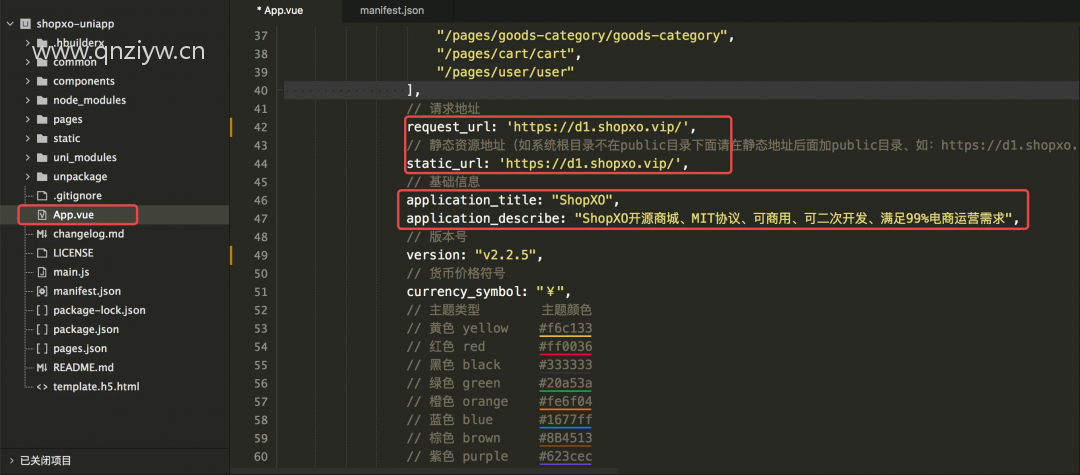Viewport: 1080px width, 475px height.
Task: Open package.json in the file tree
Action: 85,329
